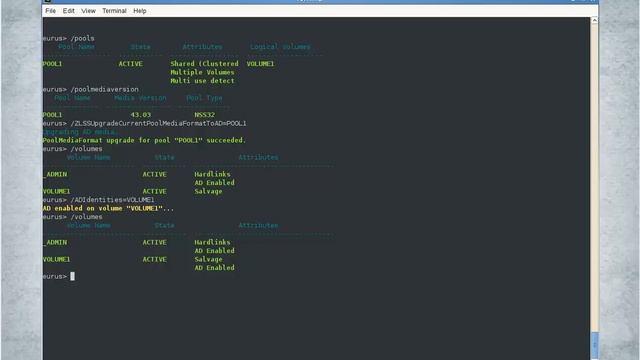Click the '/poolmediaversion' command text
The height and width of the screenshot is (360, 640).
[x=104, y=89]
